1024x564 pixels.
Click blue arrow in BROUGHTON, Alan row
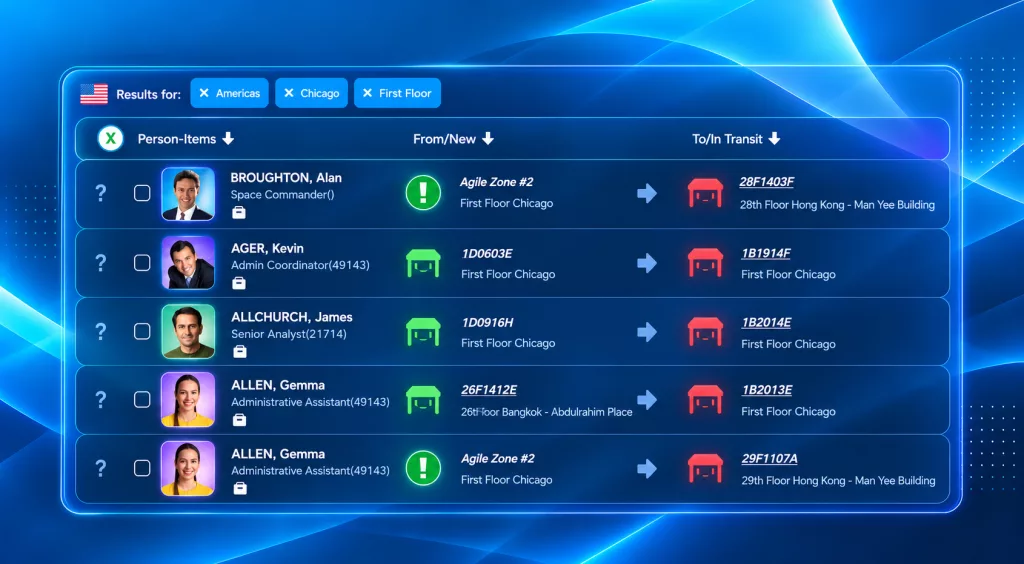click(647, 193)
